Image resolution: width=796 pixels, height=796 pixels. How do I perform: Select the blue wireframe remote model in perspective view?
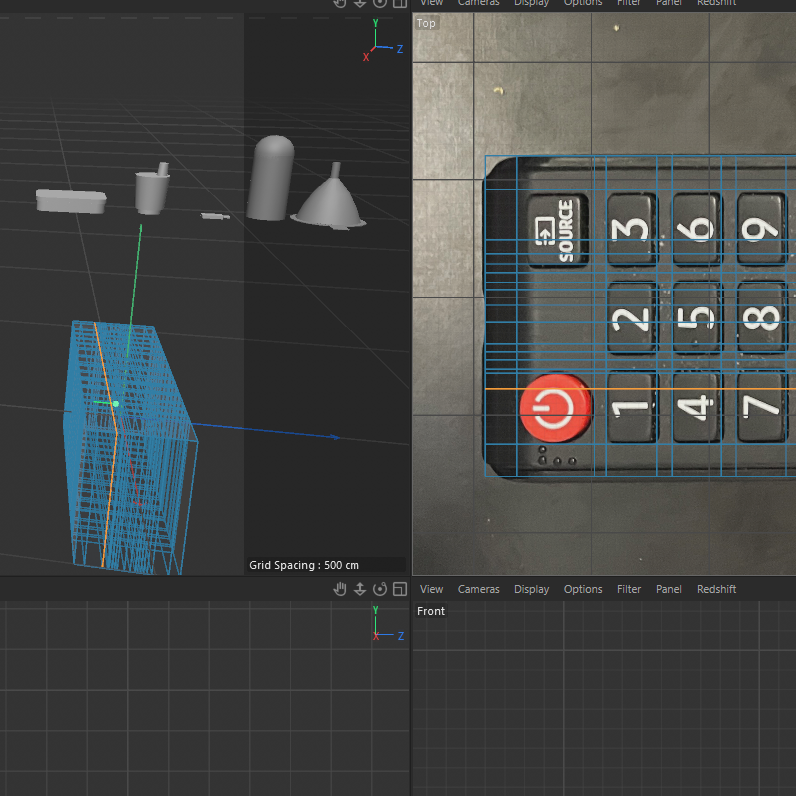(x=129, y=447)
